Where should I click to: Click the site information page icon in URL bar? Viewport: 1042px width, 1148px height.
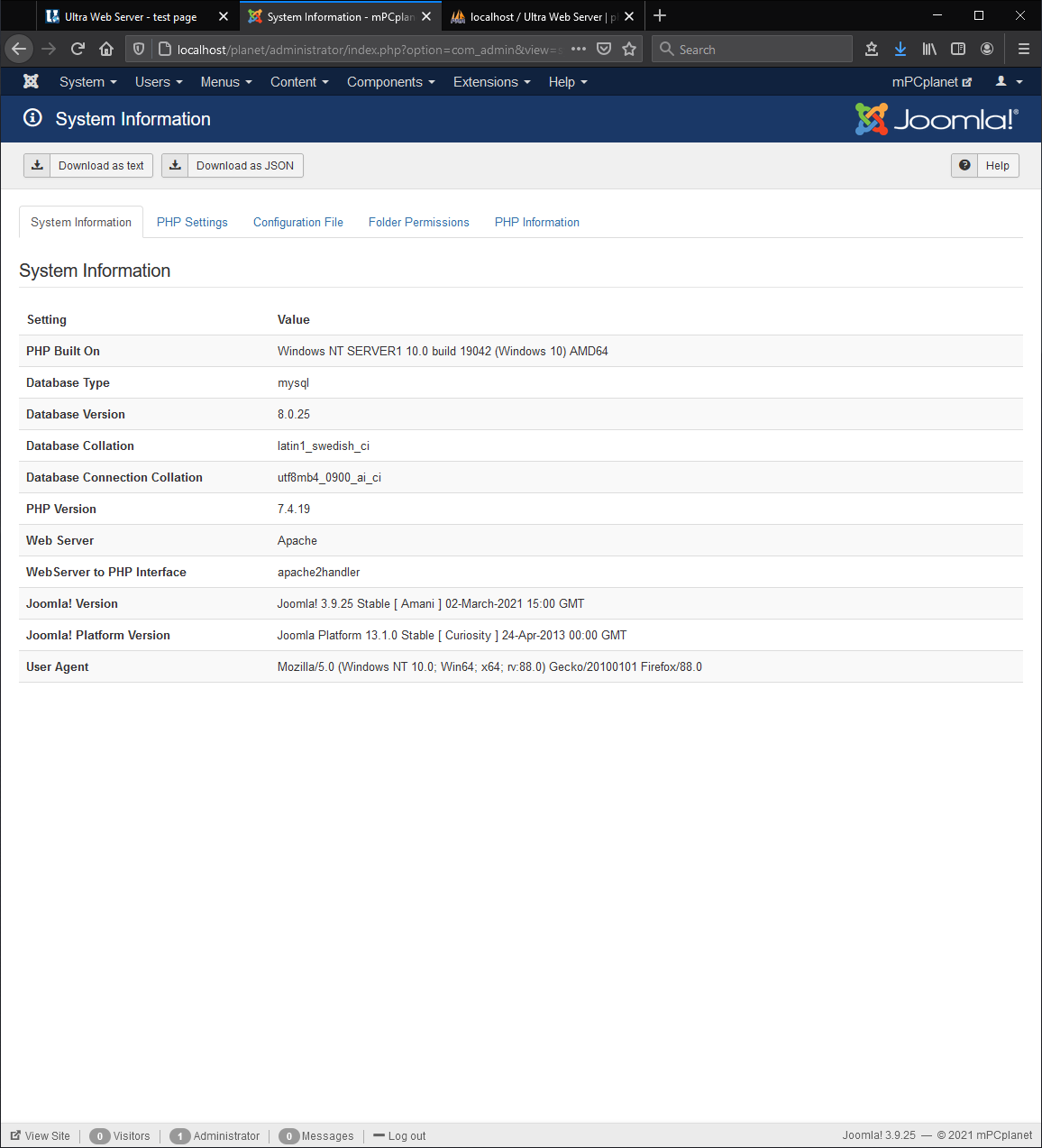tap(164, 49)
